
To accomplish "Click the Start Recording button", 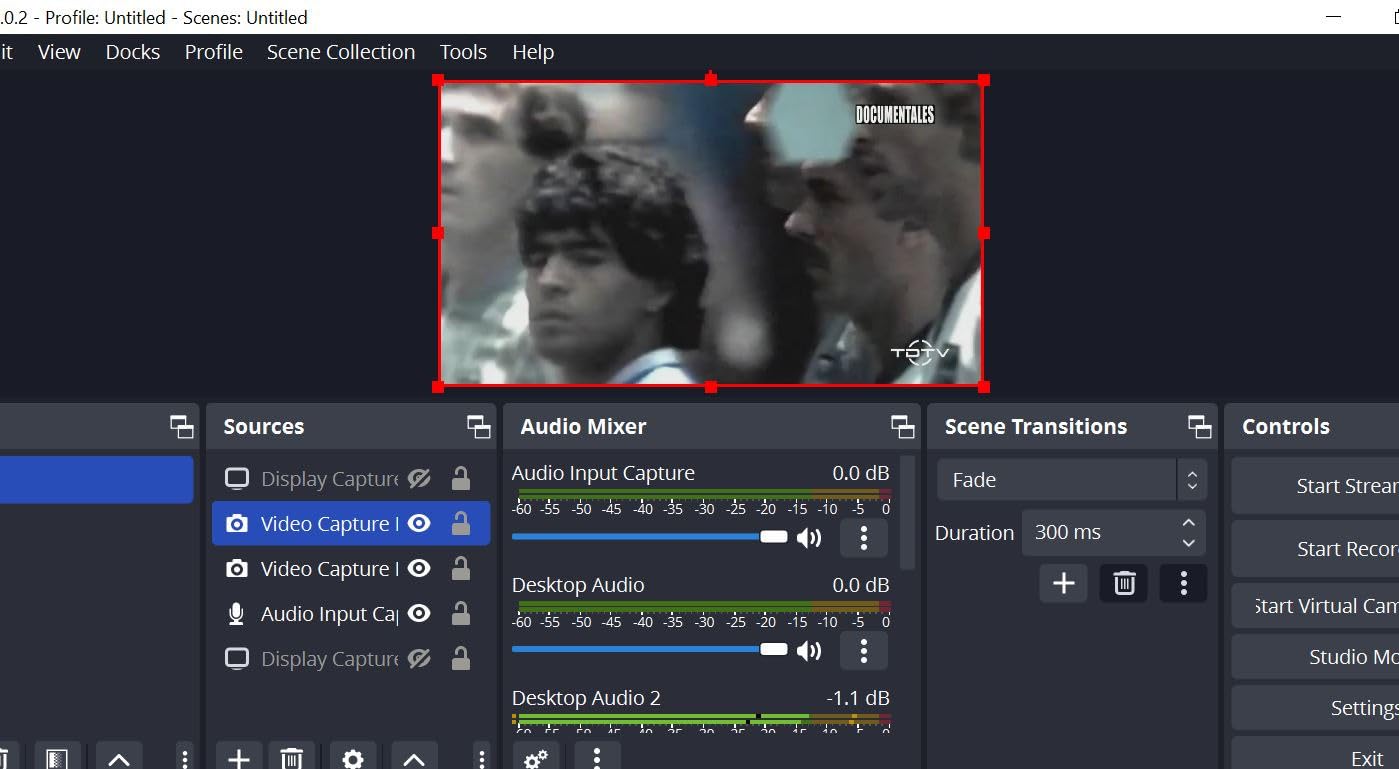I will point(1315,549).
